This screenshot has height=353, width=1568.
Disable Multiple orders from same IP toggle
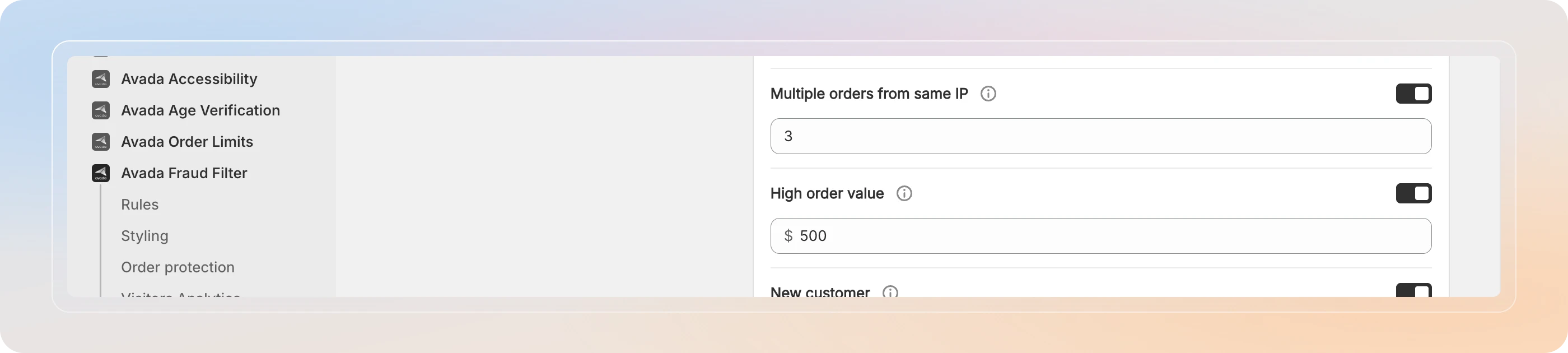point(1413,94)
